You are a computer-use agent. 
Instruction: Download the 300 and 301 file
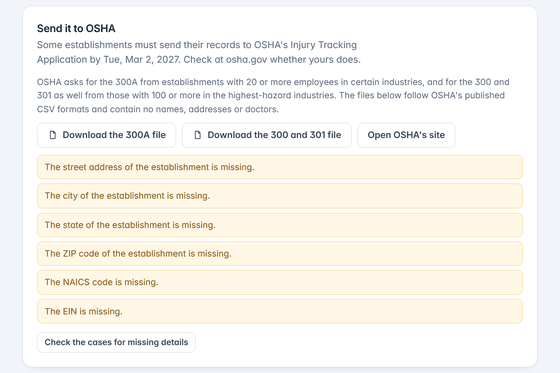267,135
